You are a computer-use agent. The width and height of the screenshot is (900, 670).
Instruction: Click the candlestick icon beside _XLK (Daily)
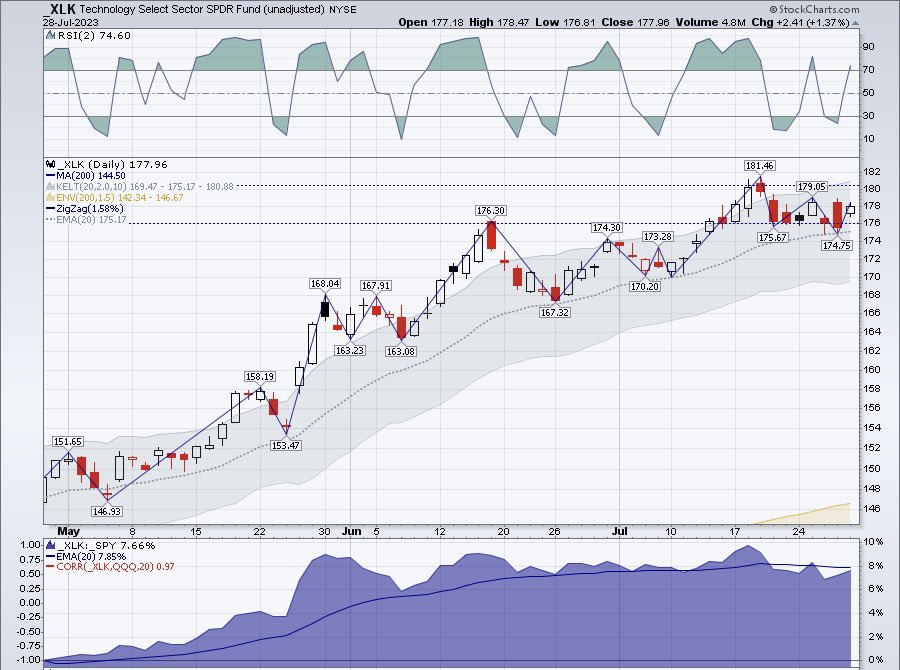click(x=51, y=164)
